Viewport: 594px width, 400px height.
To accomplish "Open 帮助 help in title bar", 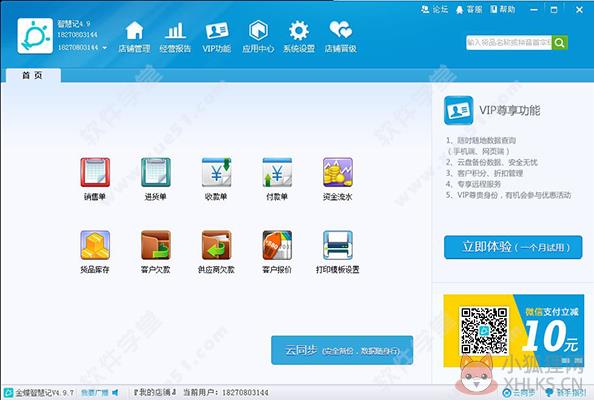I will tap(503, 9).
